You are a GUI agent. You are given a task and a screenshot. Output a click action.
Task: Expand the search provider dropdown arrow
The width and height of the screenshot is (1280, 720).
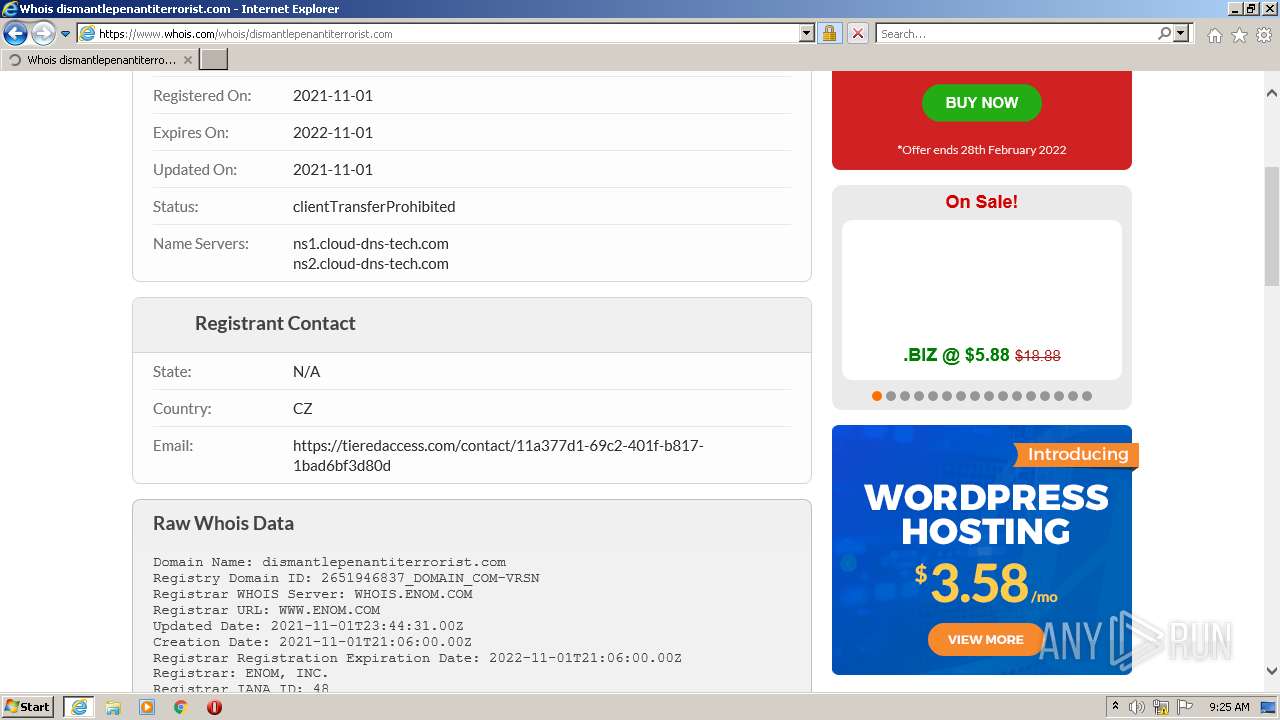coord(1181,33)
